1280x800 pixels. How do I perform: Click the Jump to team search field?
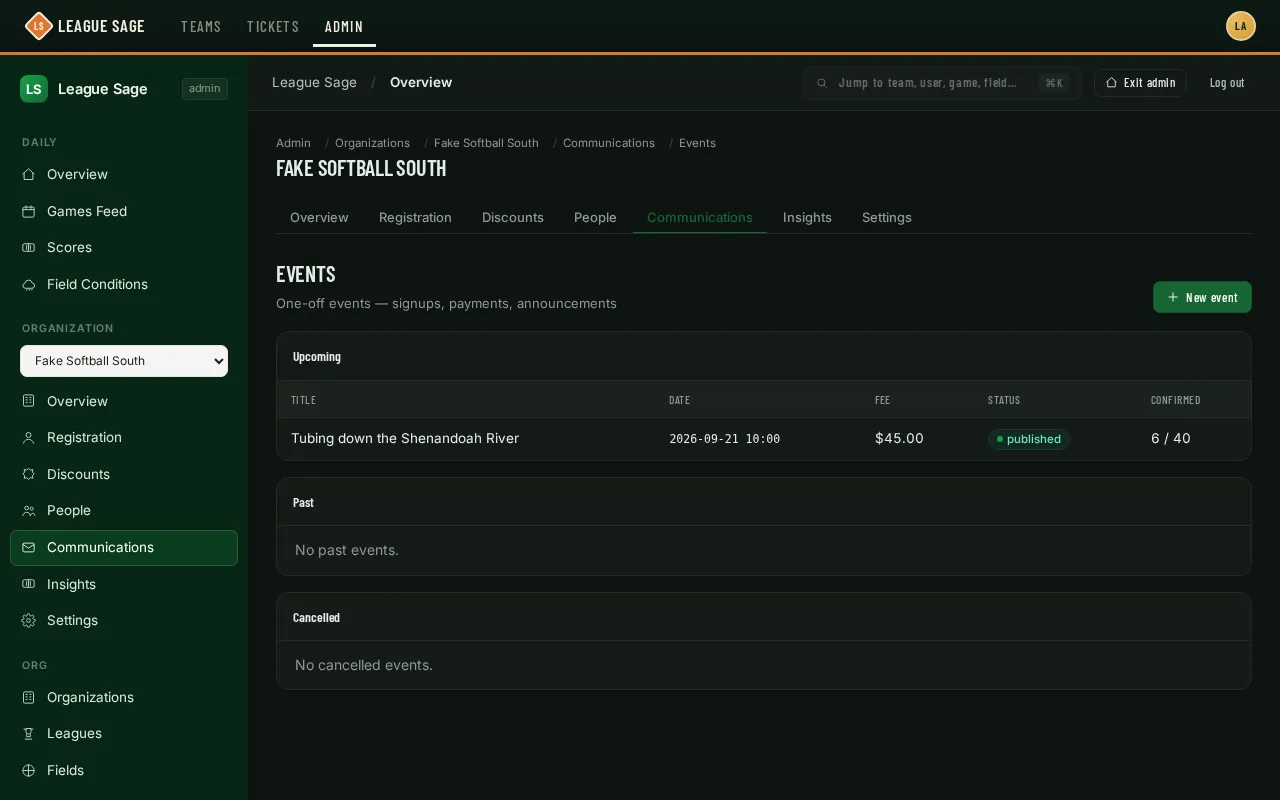[941, 83]
